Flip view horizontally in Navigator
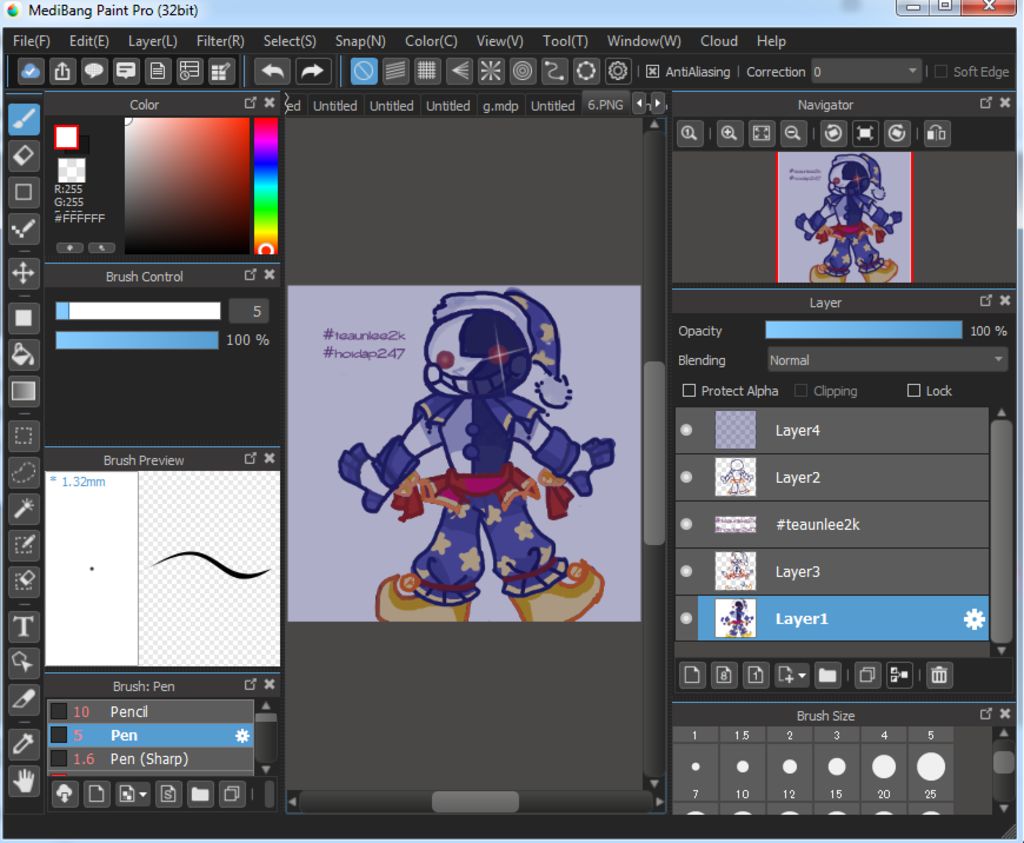Viewport: 1024px width, 843px height. [936, 134]
